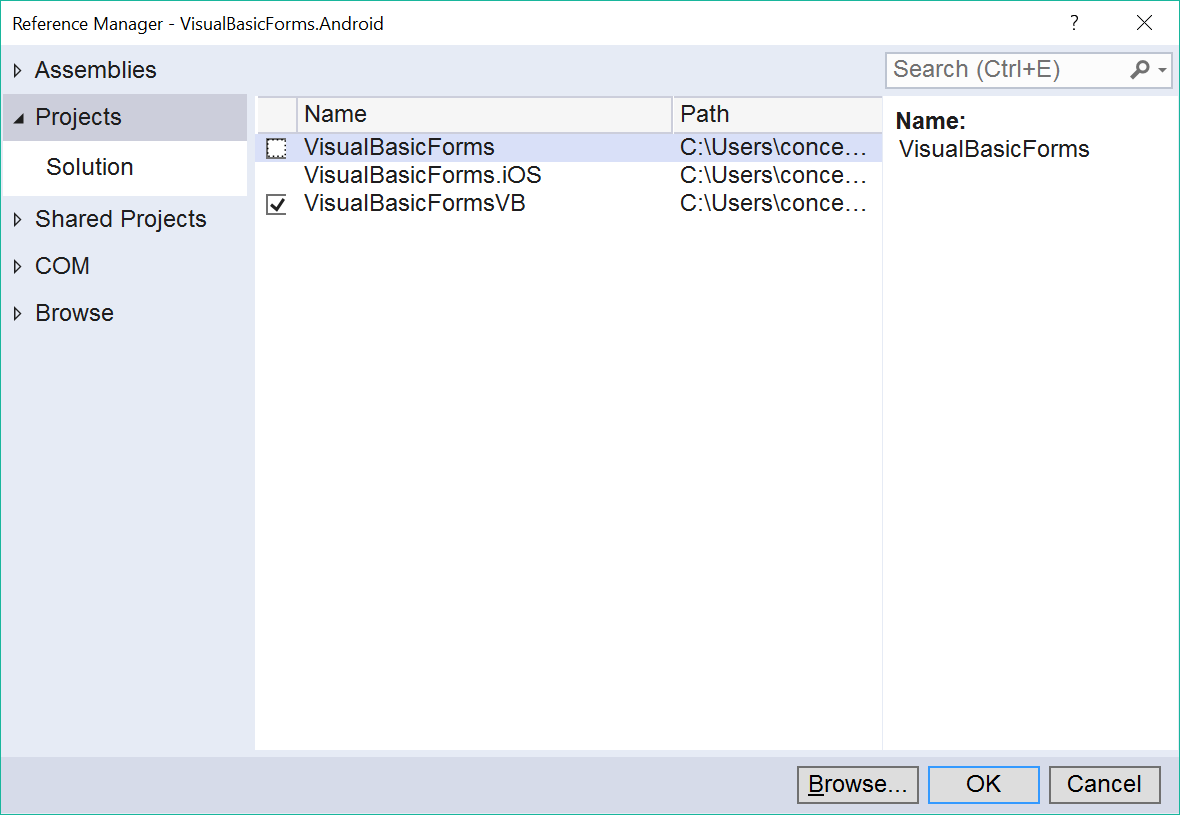Select the Shared Projects category
1180x815 pixels.
point(120,219)
